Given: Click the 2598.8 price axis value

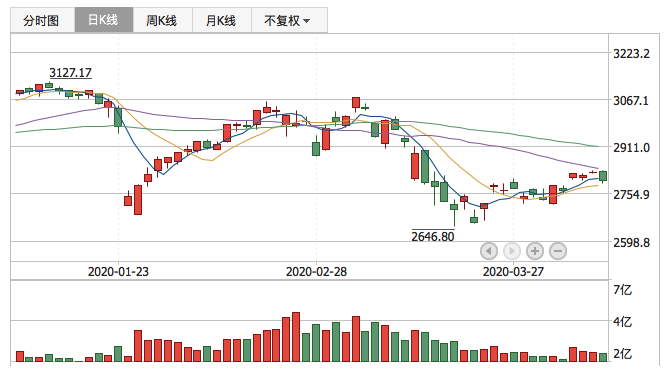Looking at the screenshot, I should coord(631,243).
